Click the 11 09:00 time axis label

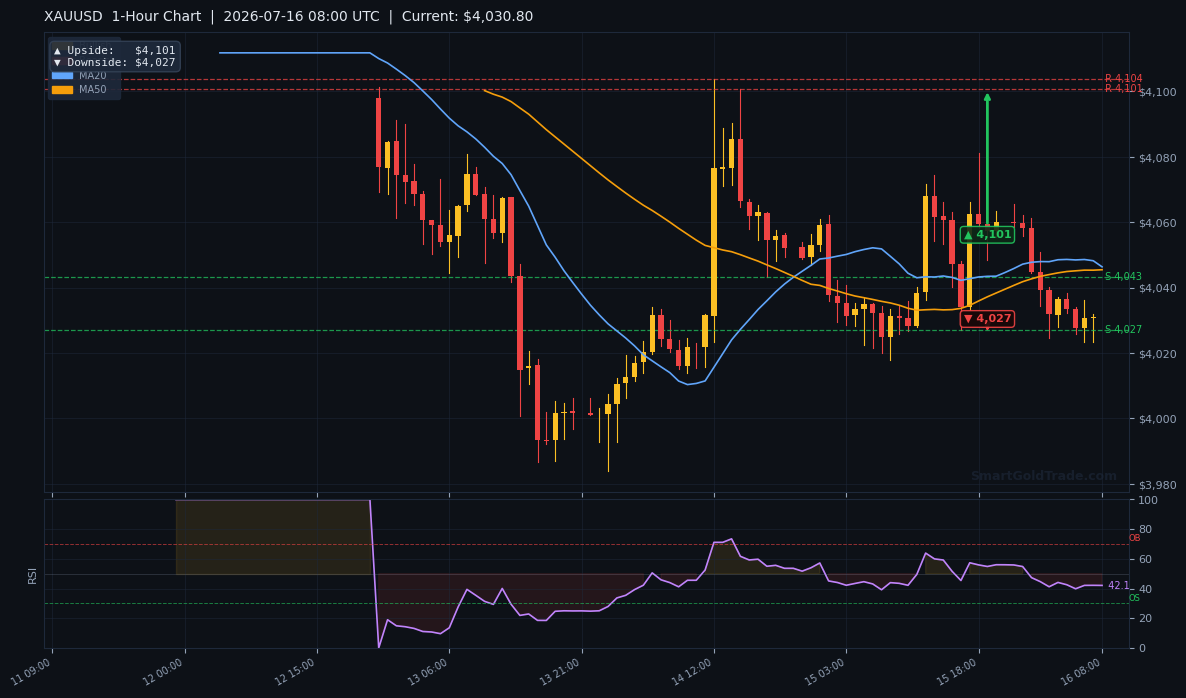(31, 672)
